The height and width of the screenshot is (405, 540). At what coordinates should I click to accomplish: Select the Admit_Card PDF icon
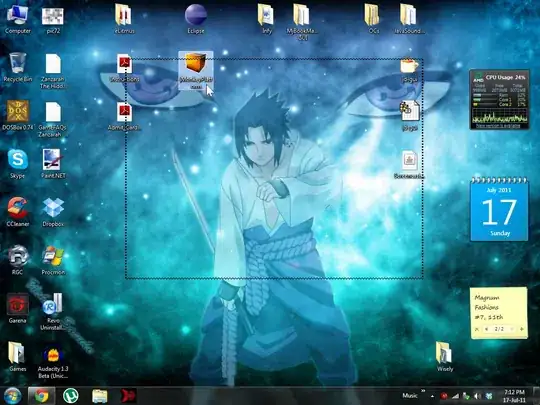tap(124, 116)
